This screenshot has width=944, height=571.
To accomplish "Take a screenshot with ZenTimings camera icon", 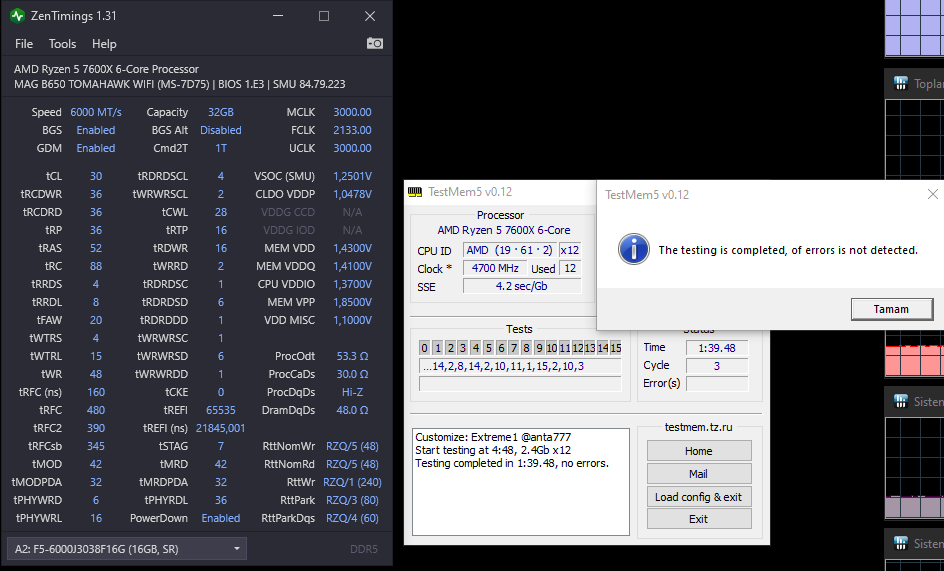I will click(x=374, y=43).
